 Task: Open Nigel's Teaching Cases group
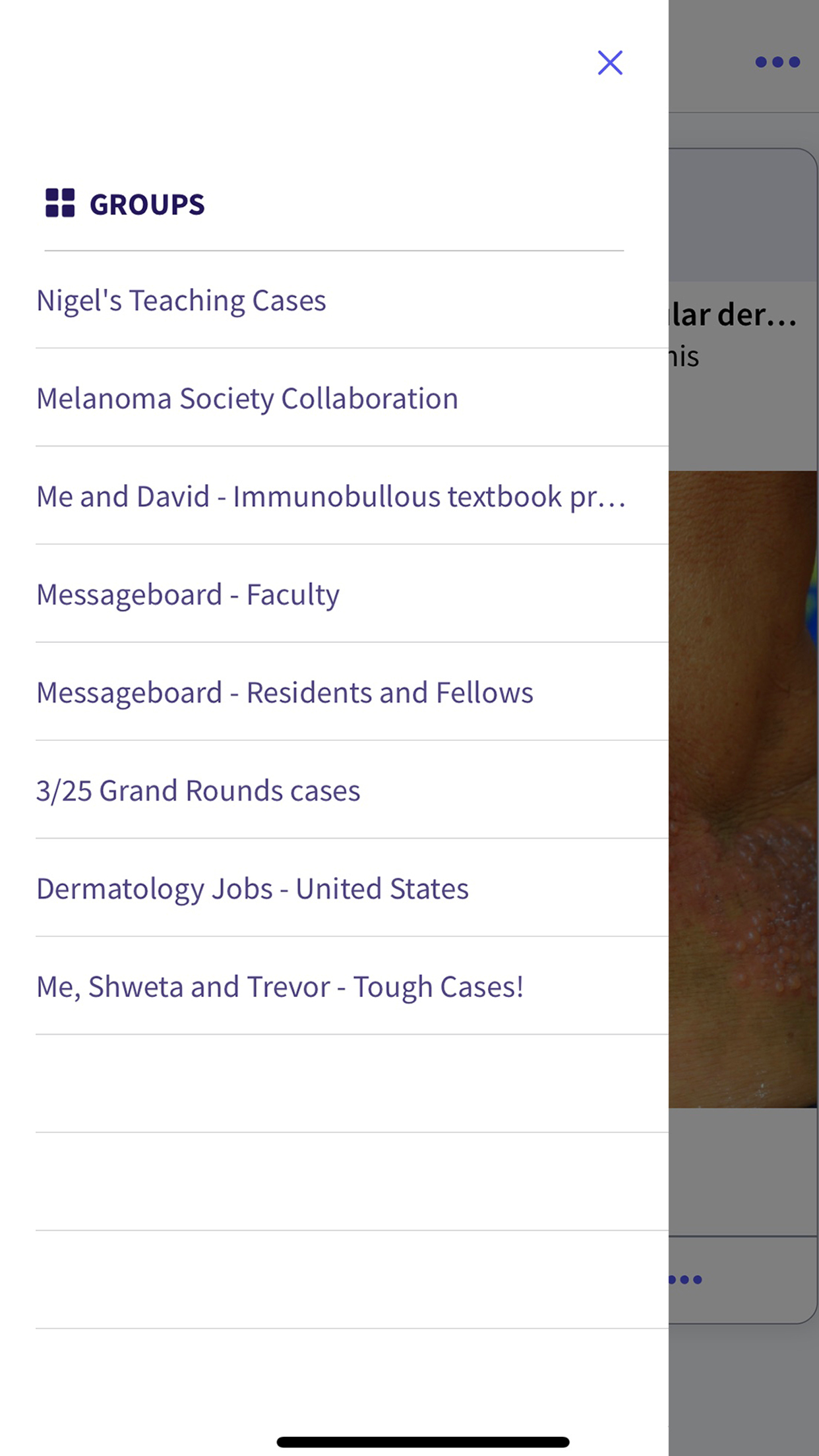coord(181,301)
